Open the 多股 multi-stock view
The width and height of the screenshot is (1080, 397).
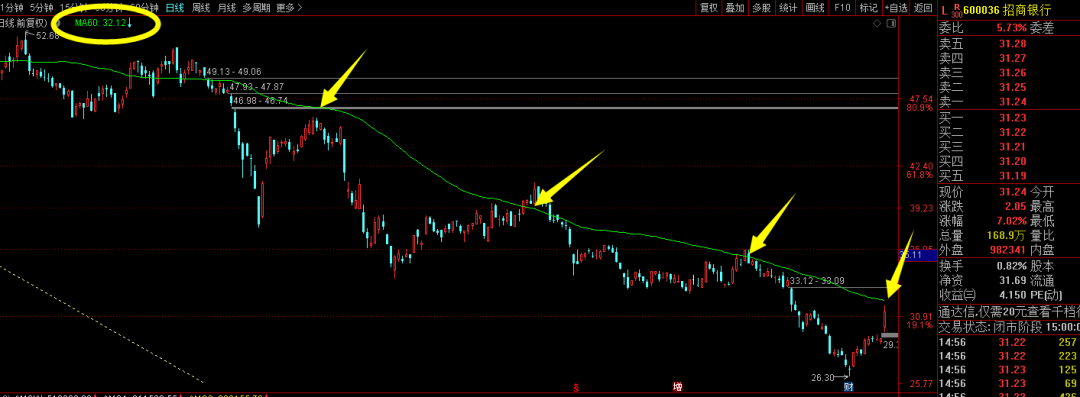761,8
